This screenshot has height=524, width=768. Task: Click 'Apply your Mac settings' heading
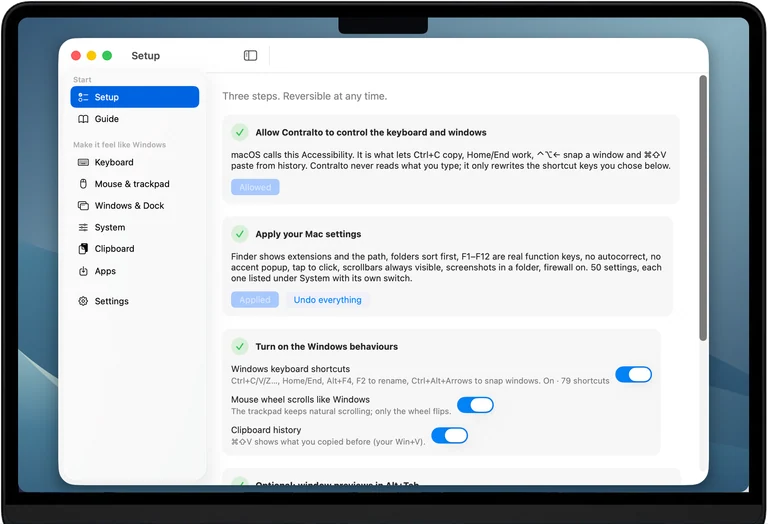[308, 234]
